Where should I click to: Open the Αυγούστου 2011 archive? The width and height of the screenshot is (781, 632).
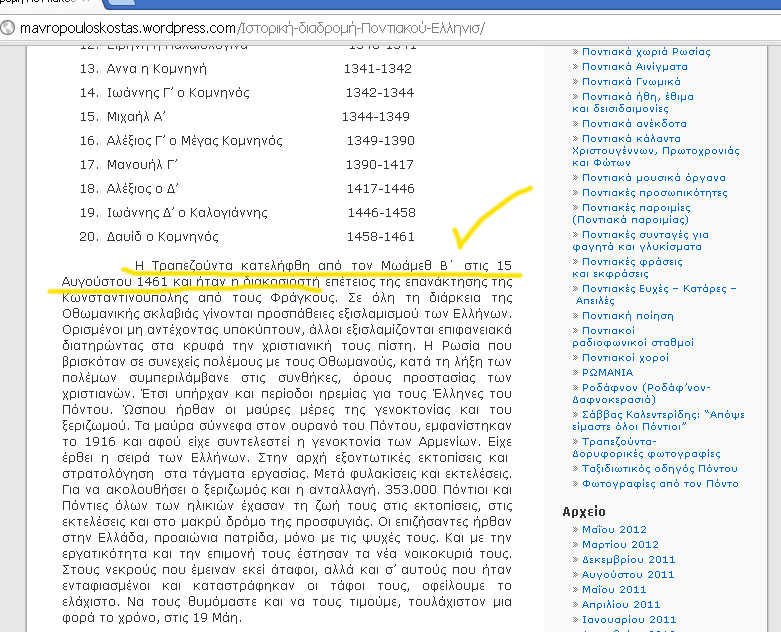click(628, 575)
